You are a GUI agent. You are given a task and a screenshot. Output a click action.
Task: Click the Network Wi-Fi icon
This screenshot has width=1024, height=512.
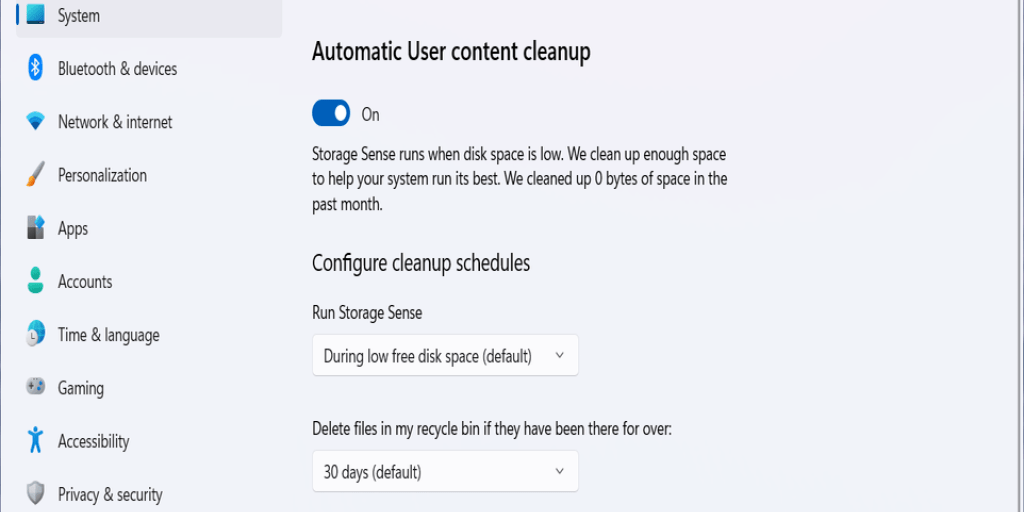pos(35,121)
